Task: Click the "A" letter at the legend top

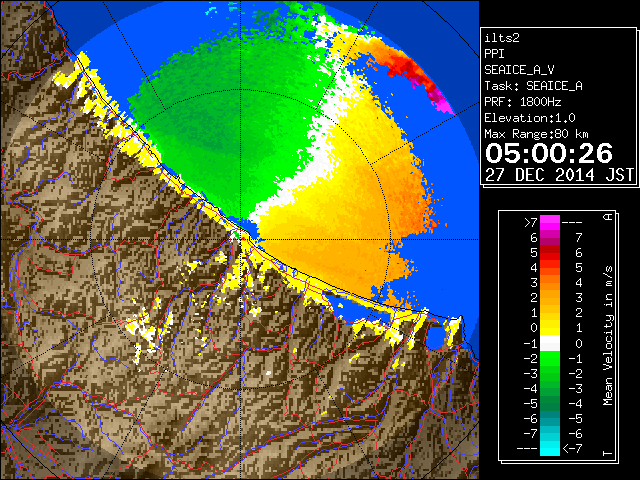Action: pyautogui.click(x=608, y=217)
